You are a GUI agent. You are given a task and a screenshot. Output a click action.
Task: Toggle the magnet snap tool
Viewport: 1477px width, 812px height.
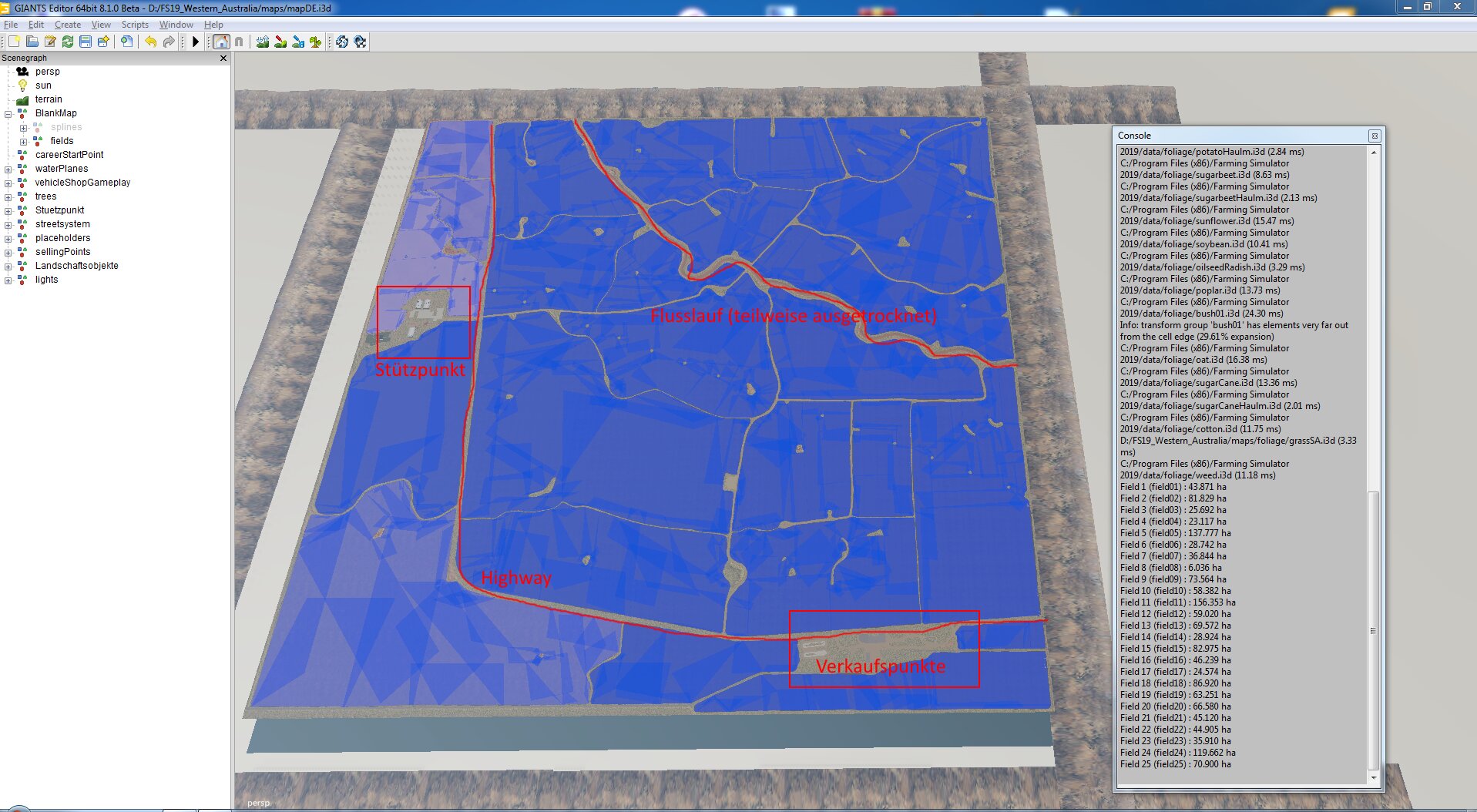tap(239, 42)
